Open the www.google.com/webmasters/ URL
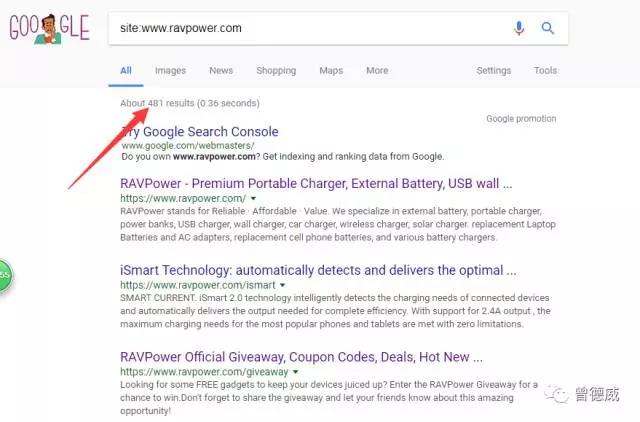The height and width of the screenshot is (422, 640). click(188, 145)
